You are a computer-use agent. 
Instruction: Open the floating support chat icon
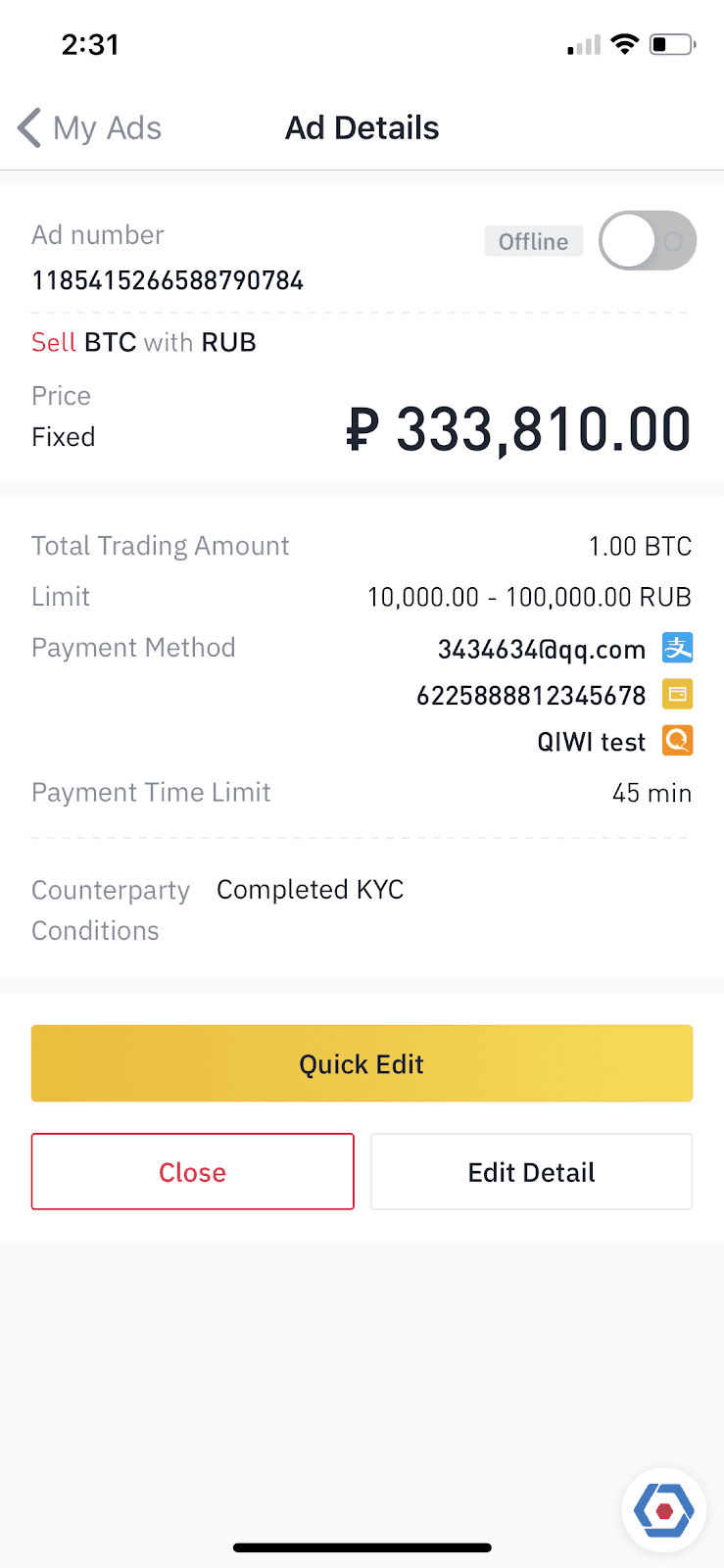click(663, 1510)
